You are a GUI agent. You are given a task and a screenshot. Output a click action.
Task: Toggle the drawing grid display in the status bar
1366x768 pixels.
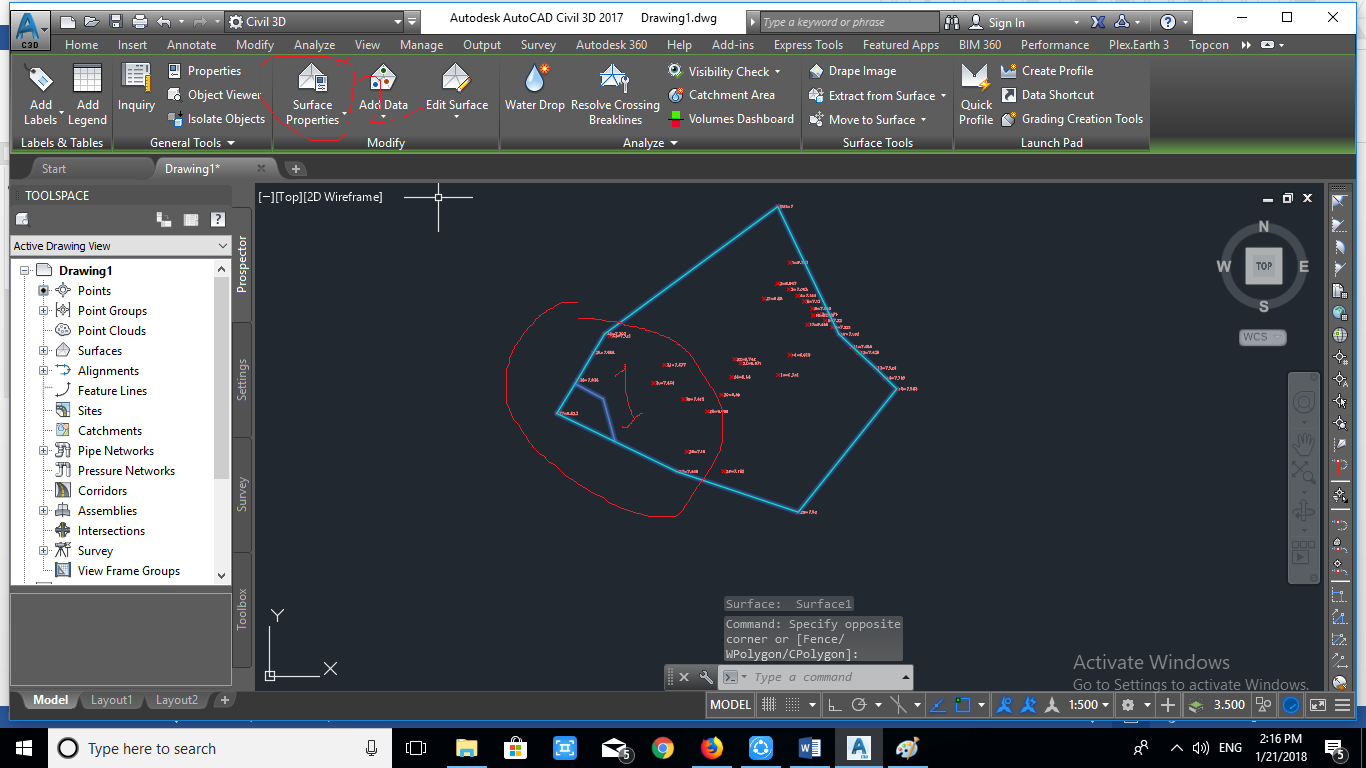click(769, 705)
